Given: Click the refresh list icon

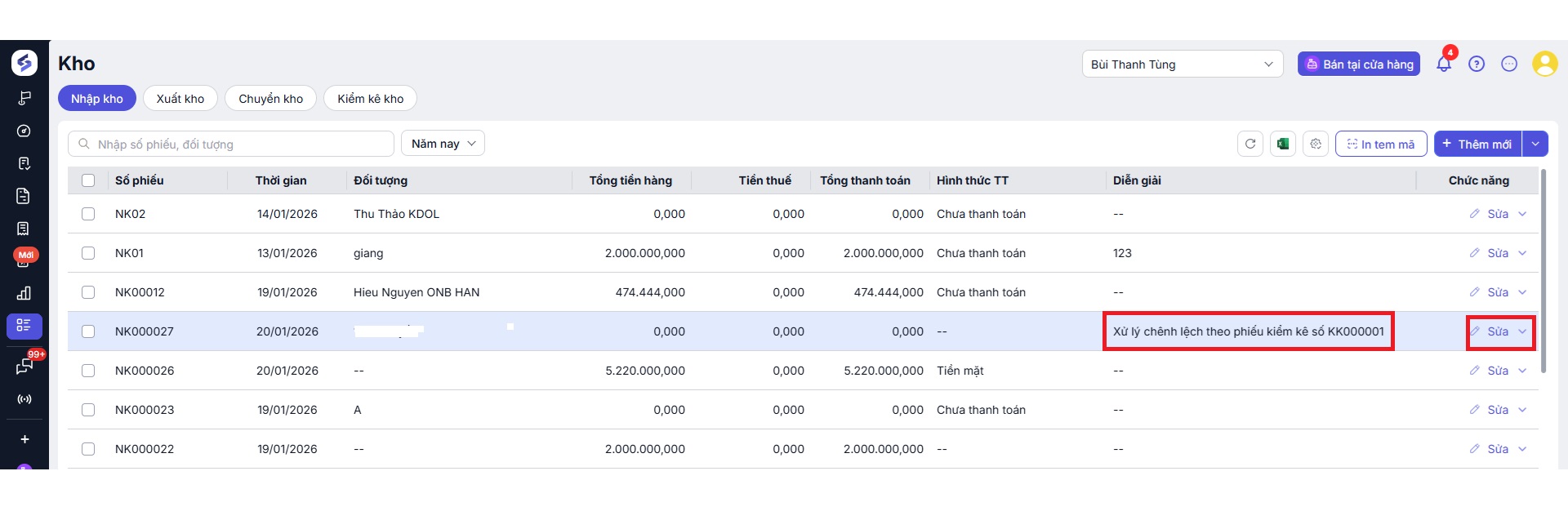Looking at the screenshot, I should (x=1249, y=144).
